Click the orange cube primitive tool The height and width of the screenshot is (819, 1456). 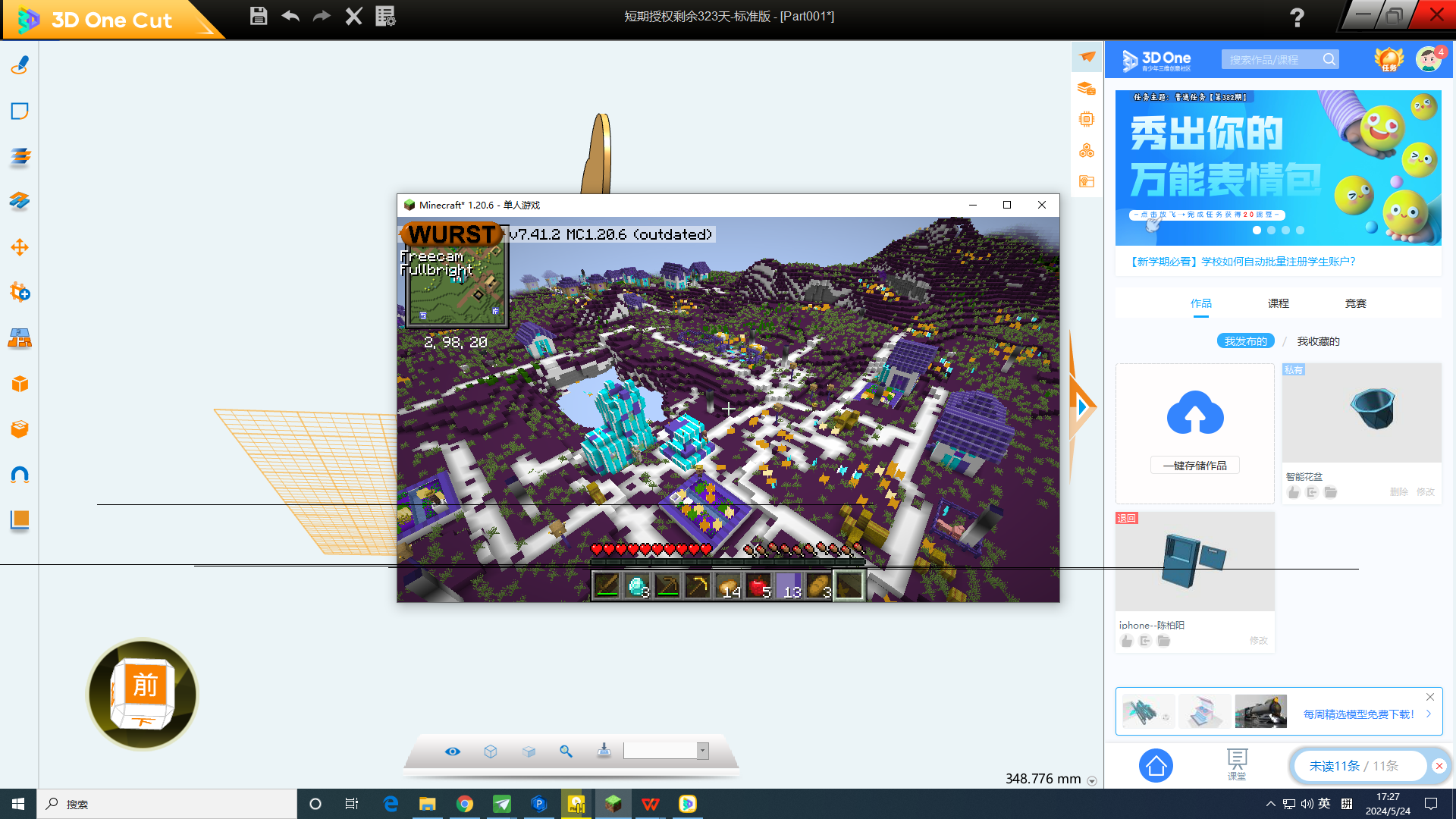point(20,384)
